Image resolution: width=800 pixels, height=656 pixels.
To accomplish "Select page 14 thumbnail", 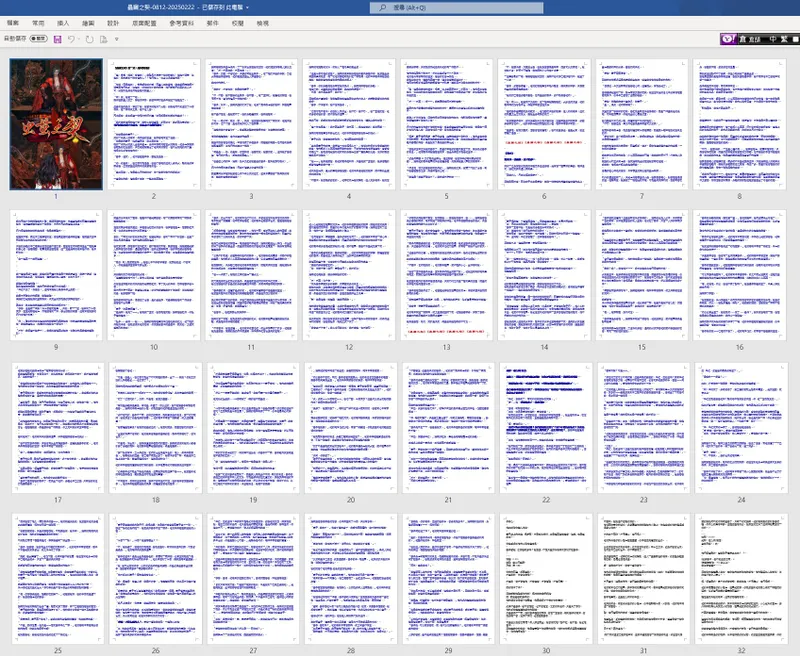I will pyautogui.click(x=544, y=275).
